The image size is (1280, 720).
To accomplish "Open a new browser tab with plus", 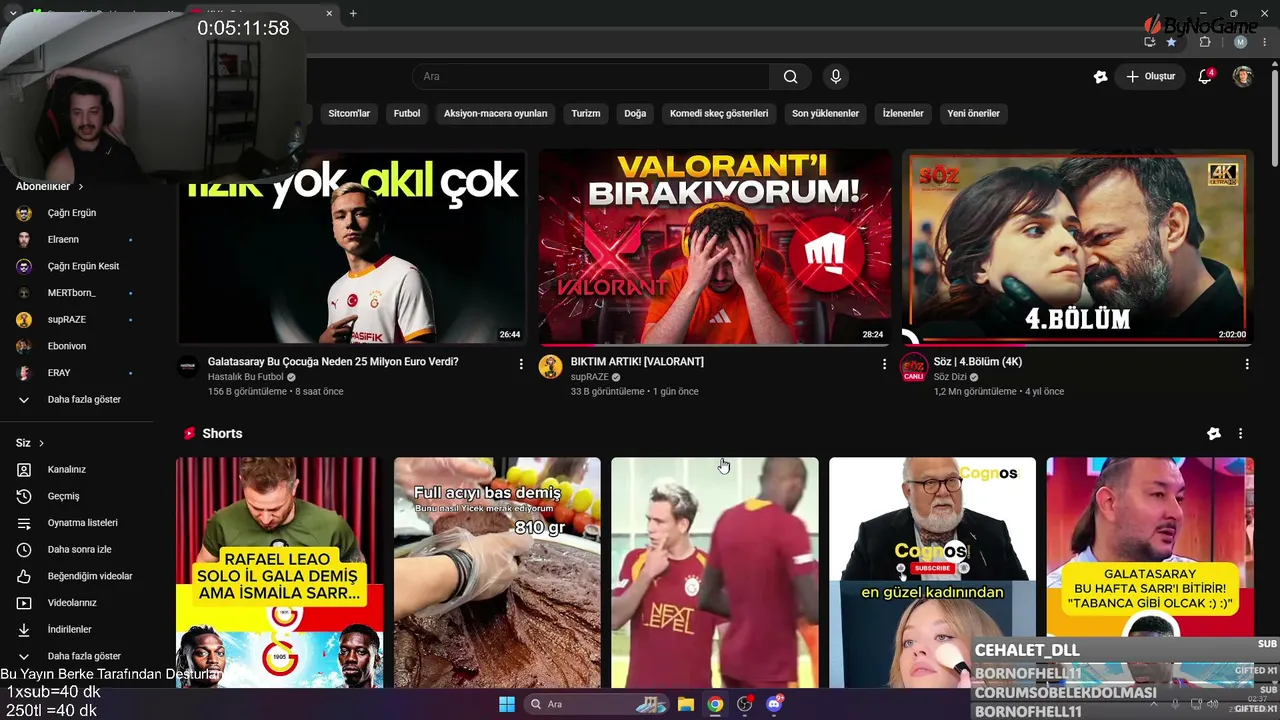I will point(353,13).
